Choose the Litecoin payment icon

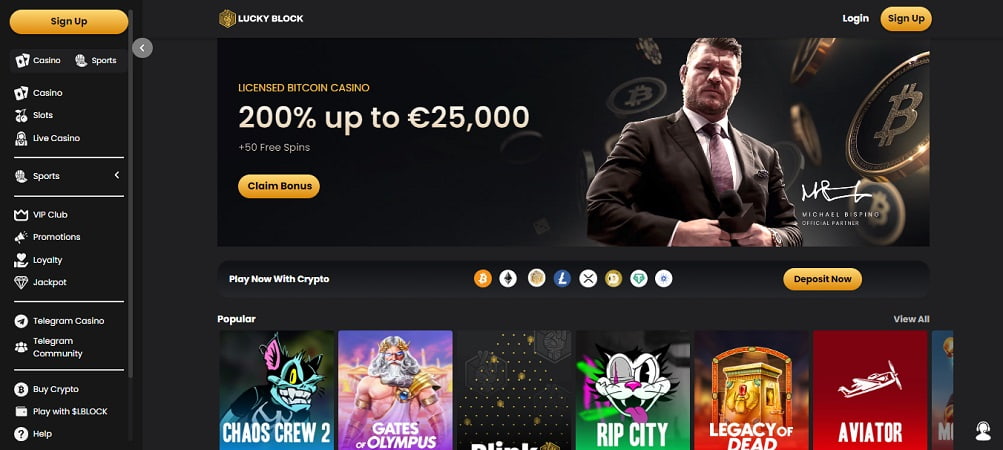562,278
